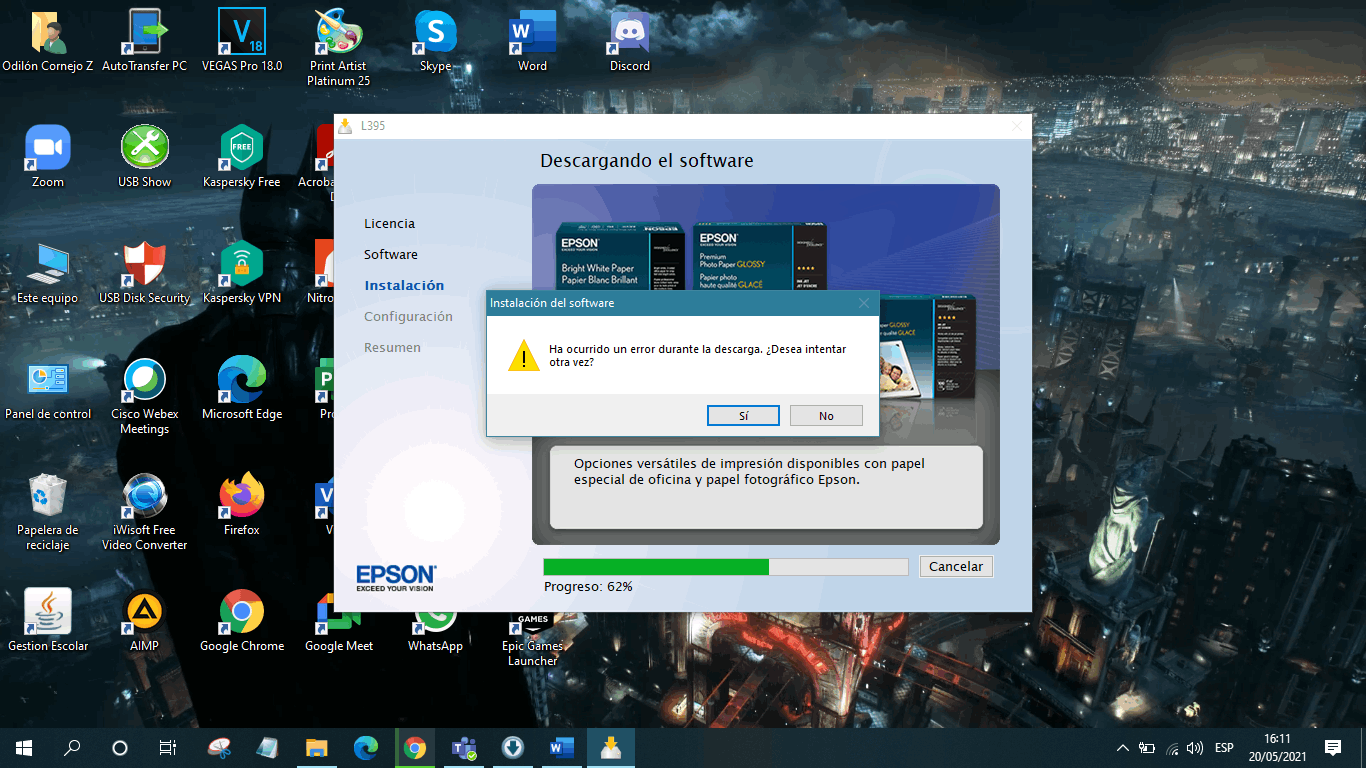Launch AIMP player desktop shortcut

click(144, 622)
